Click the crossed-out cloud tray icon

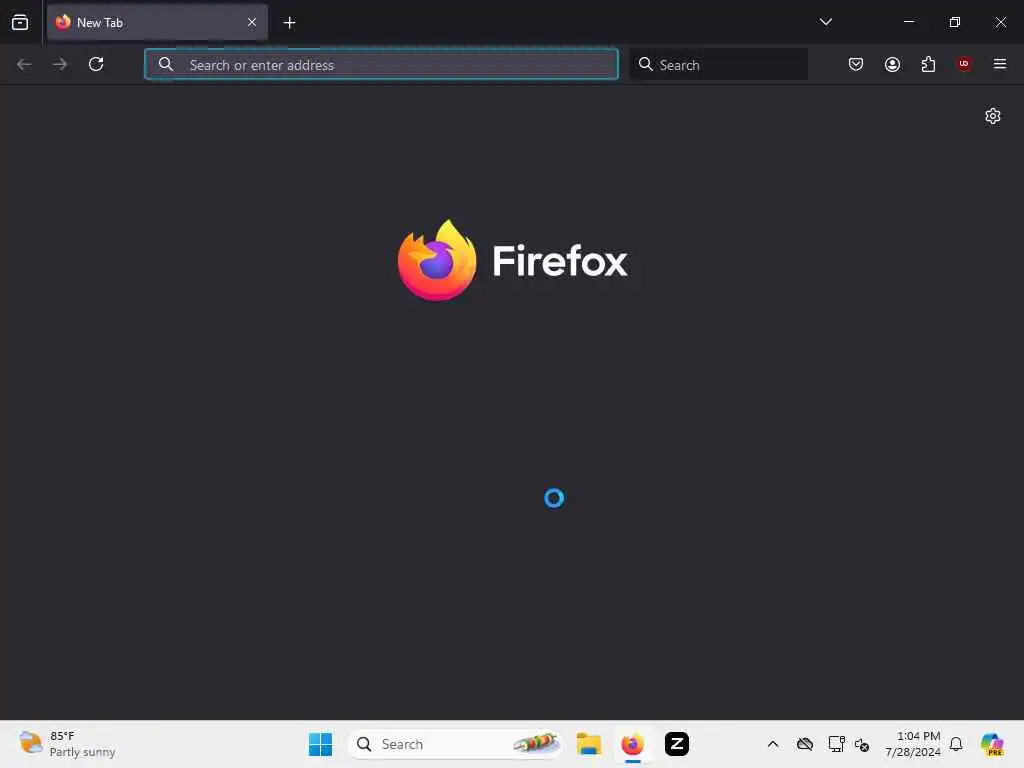[805, 744]
